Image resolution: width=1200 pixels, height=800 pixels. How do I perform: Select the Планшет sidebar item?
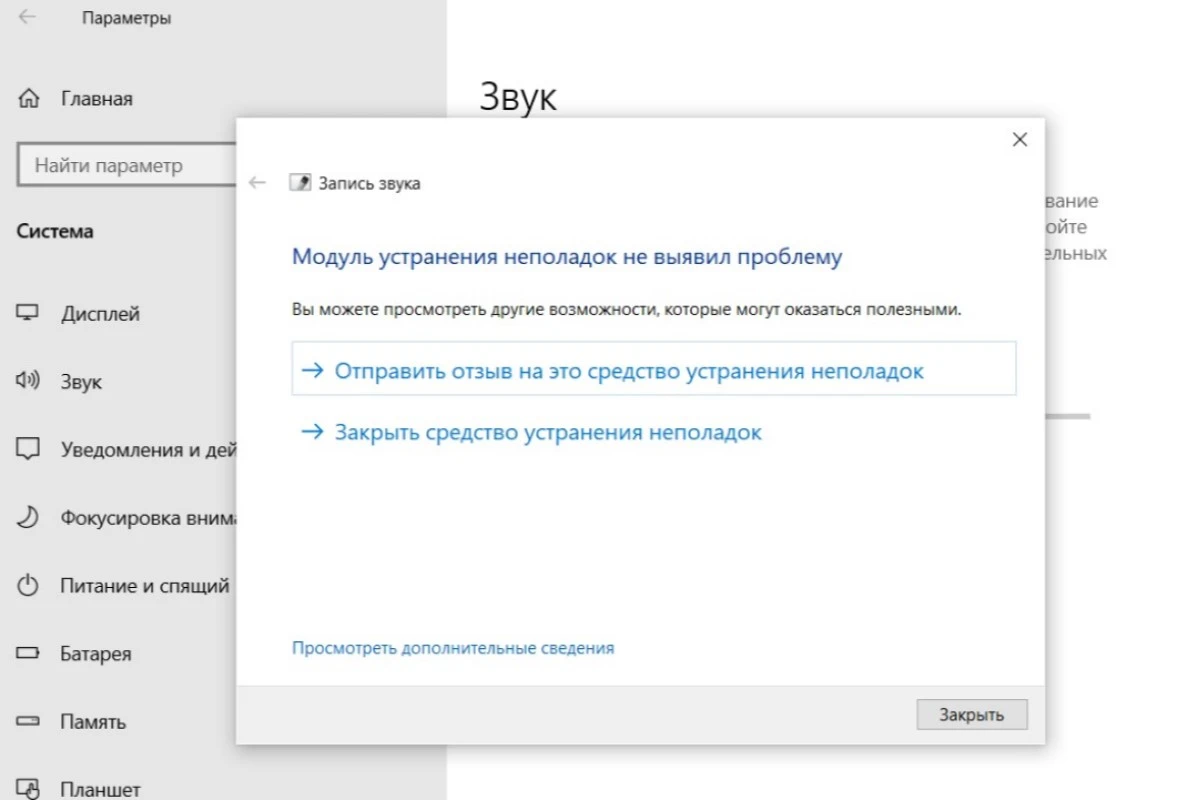79,790
